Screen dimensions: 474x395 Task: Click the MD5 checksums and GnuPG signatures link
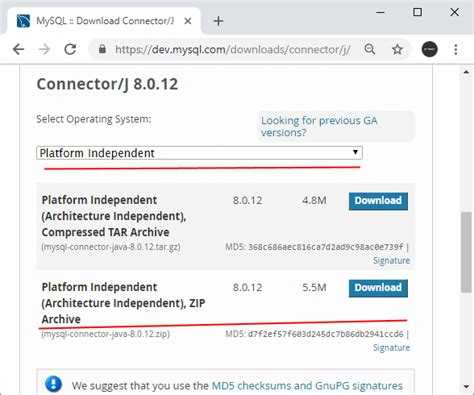click(x=307, y=386)
